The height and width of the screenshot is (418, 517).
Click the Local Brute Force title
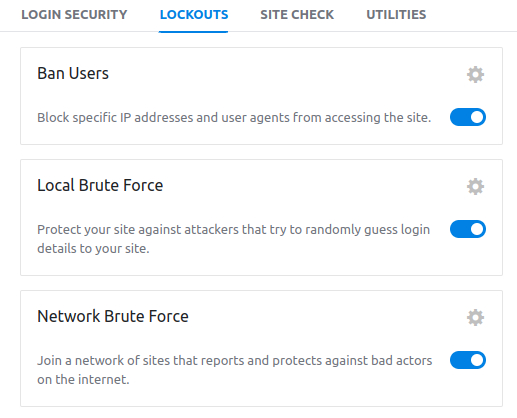[100, 185]
